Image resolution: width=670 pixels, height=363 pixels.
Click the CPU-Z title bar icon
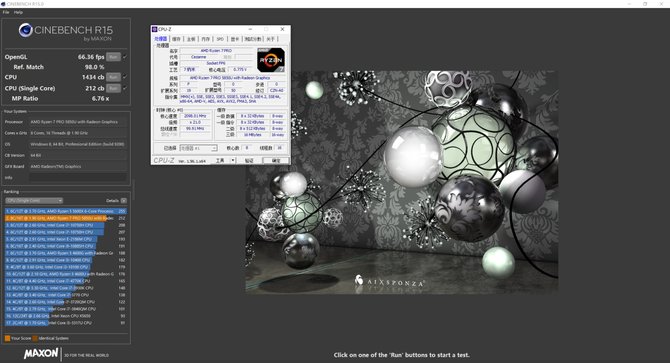pos(155,29)
